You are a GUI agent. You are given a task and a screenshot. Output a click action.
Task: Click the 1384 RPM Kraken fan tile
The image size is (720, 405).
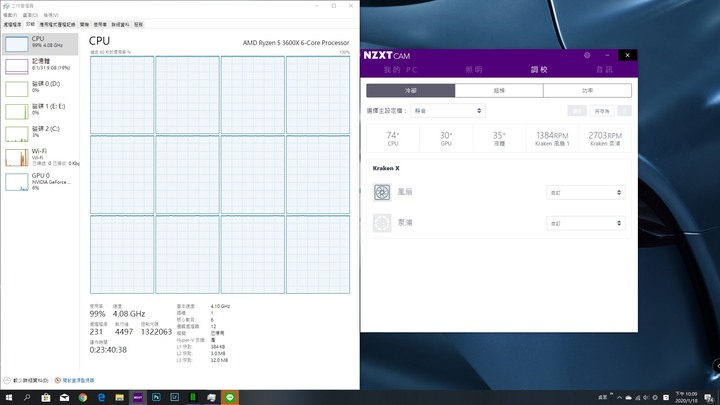click(552, 138)
